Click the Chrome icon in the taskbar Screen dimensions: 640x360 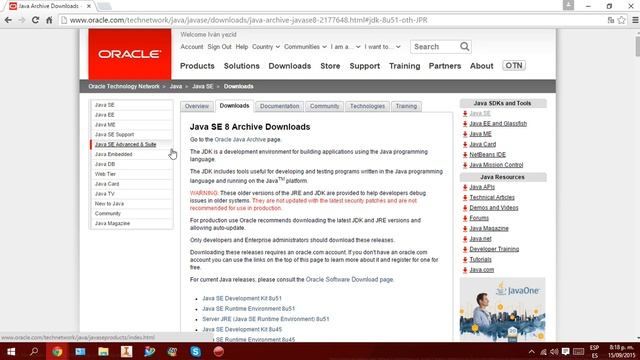pyautogui.click(x=57, y=351)
